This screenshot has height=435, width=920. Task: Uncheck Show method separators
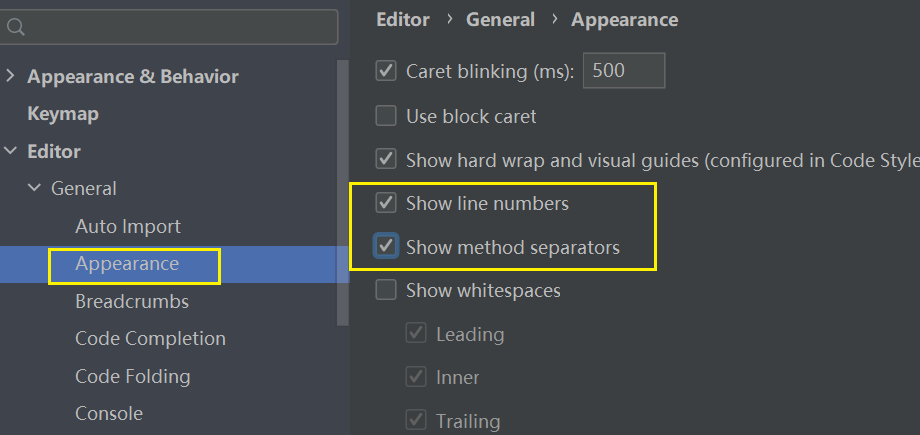click(386, 247)
